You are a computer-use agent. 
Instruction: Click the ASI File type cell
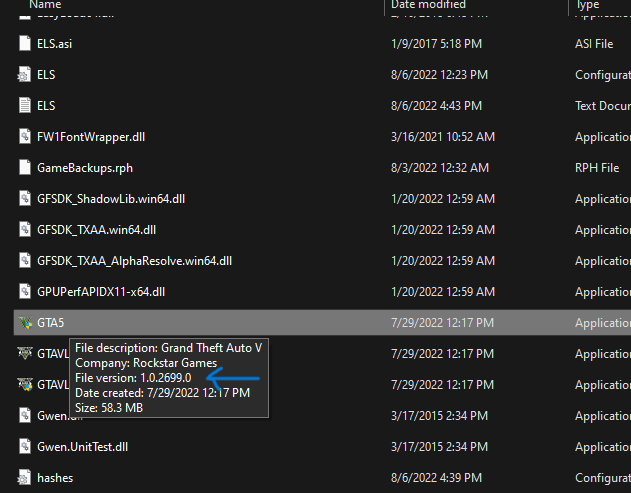point(594,43)
